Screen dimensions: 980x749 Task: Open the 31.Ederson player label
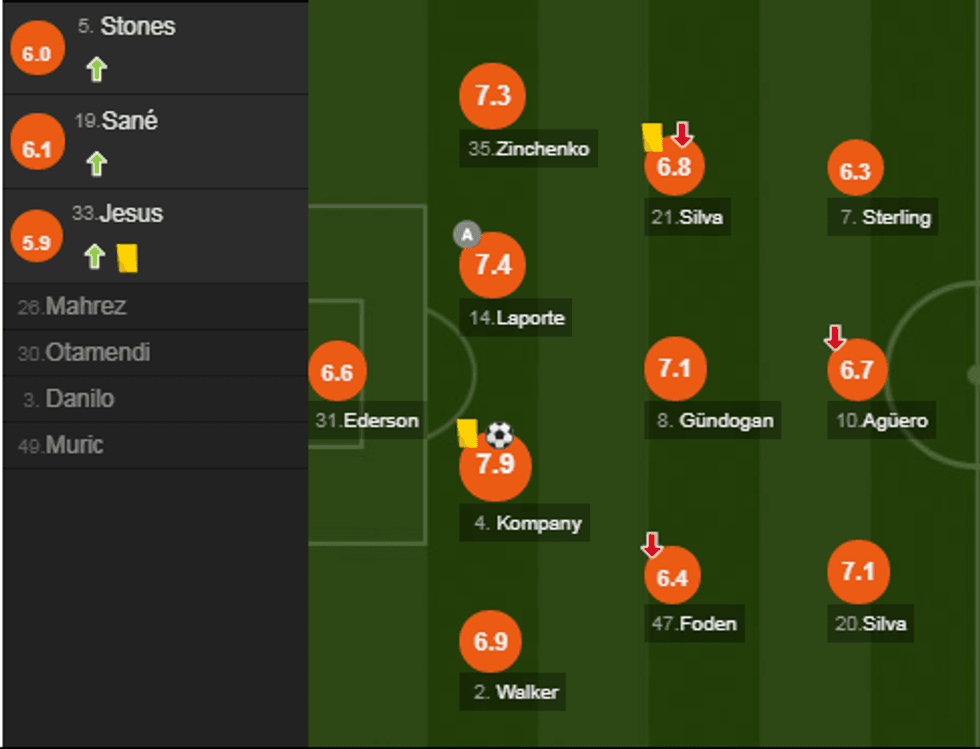(x=367, y=420)
